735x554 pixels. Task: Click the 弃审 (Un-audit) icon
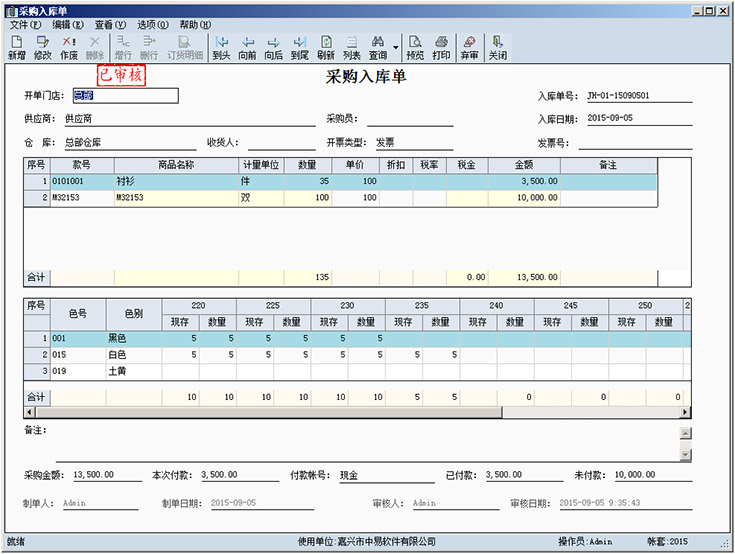tap(469, 48)
